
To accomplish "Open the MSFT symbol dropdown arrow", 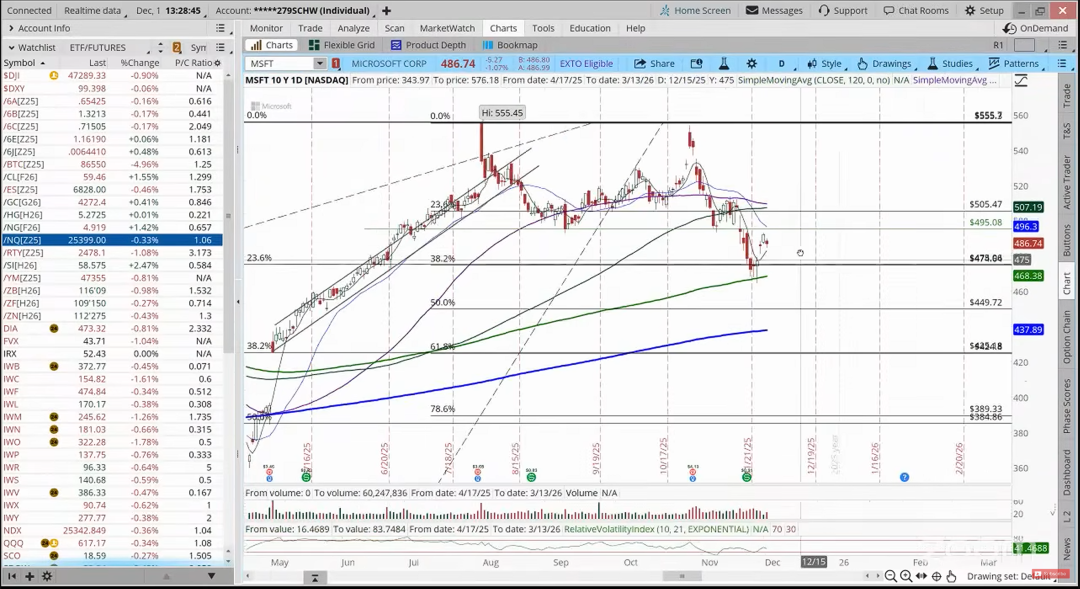I will pyautogui.click(x=320, y=63).
